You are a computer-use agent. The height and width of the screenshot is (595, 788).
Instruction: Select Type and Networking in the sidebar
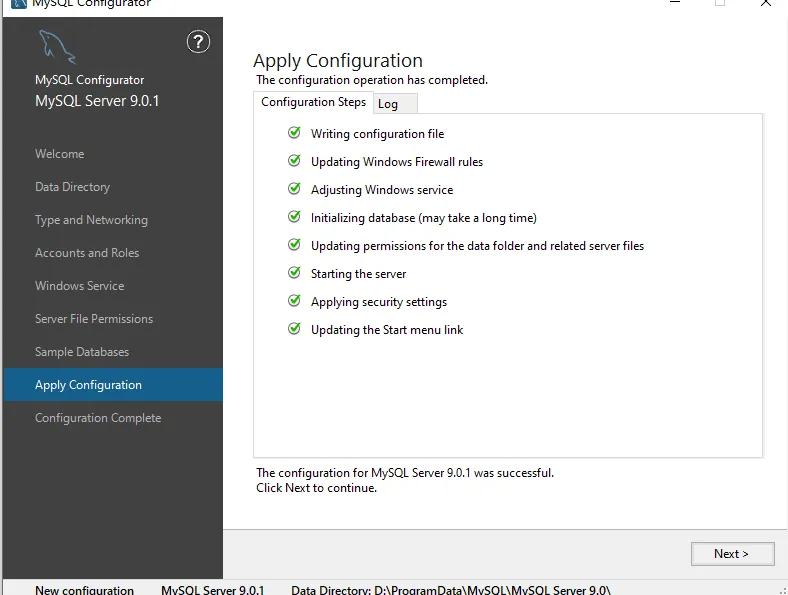pyautogui.click(x=91, y=220)
